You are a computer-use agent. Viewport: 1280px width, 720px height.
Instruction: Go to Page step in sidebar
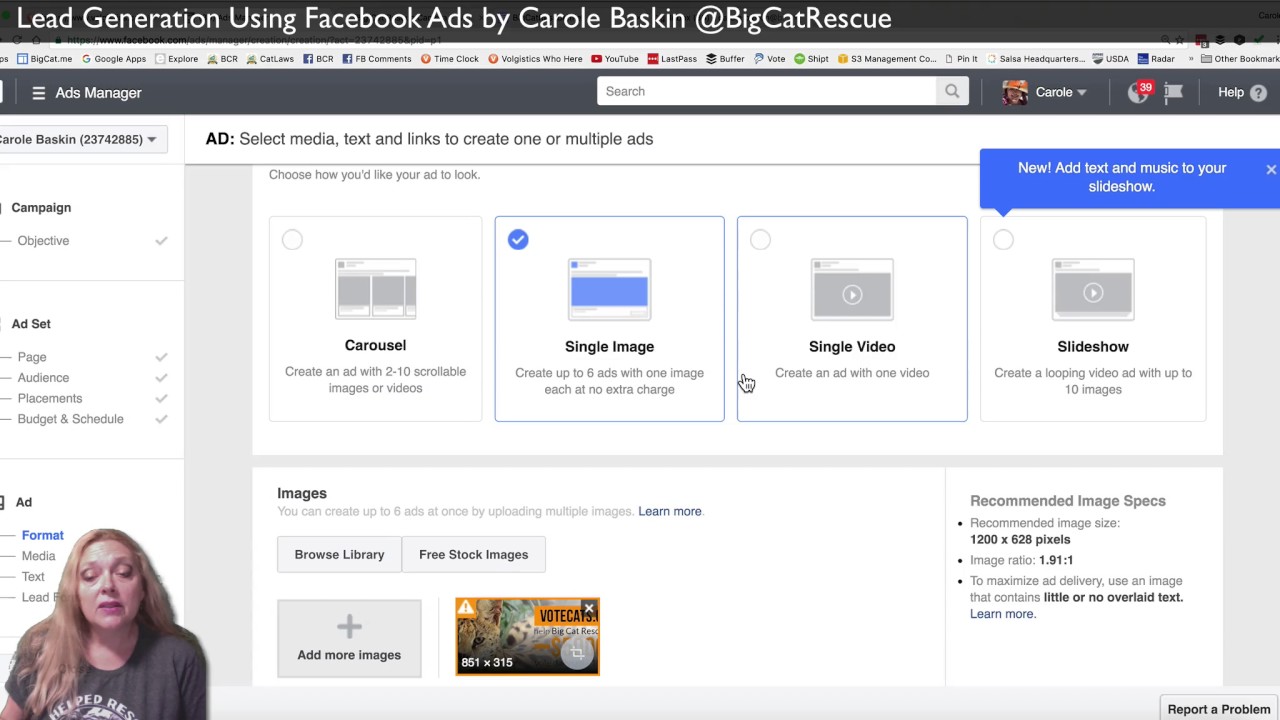point(32,357)
